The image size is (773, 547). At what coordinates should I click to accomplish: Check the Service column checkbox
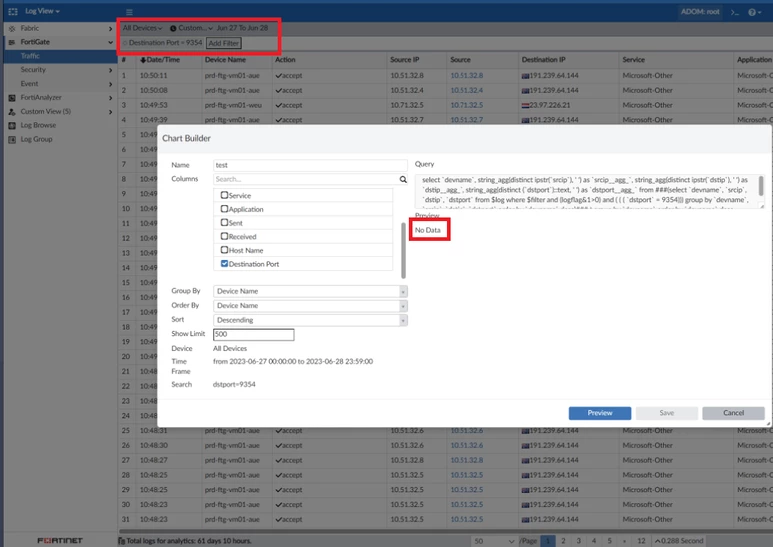pos(224,195)
